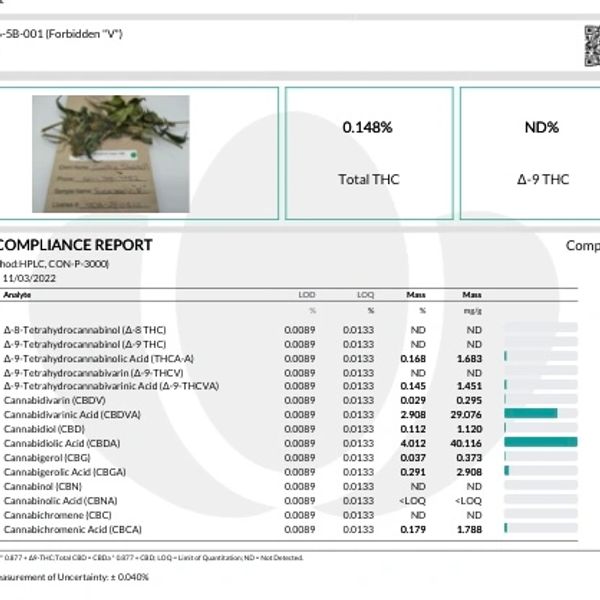600x600 pixels.
Task: Click Cannabidivarinic Acid (CBDVA) name
Action: coord(72,415)
